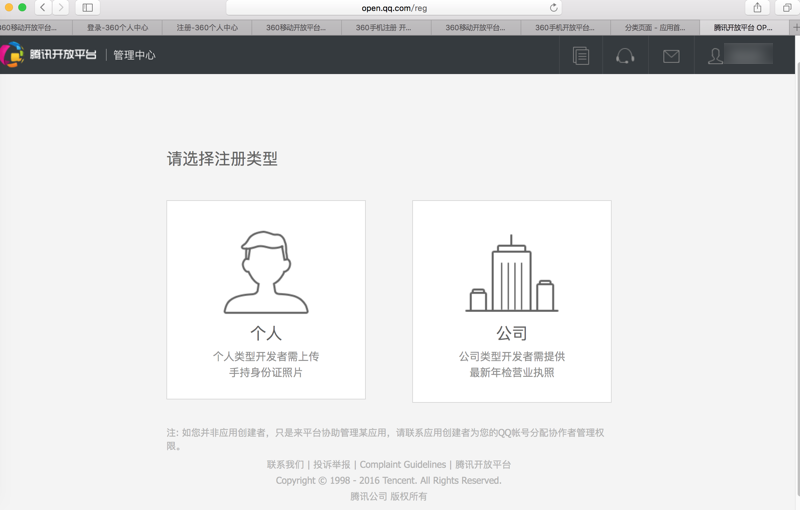Screen dimensions: 800x510
Task: Switch to 360手机开放平台 tab
Action: click(x=565, y=28)
